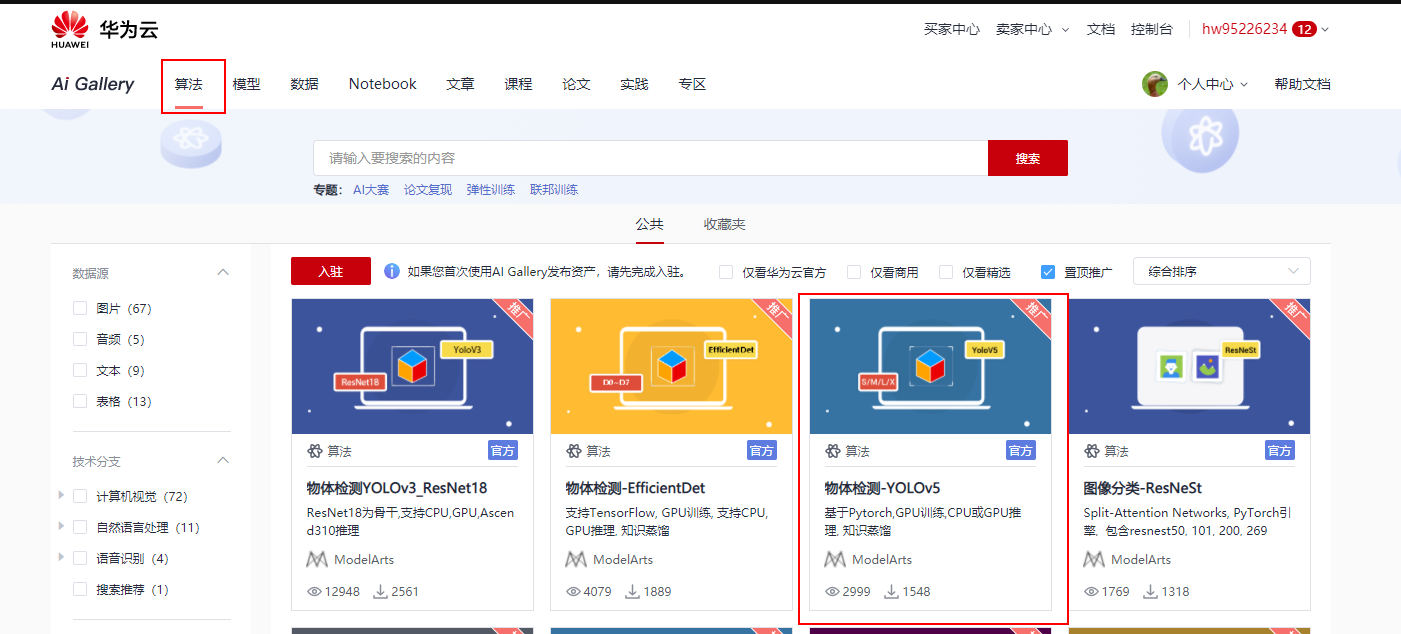This screenshot has width=1401, height=634.
Task: Click algorithm type icon on YOLOv5 card
Action: pyautogui.click(x=832, y=451)
